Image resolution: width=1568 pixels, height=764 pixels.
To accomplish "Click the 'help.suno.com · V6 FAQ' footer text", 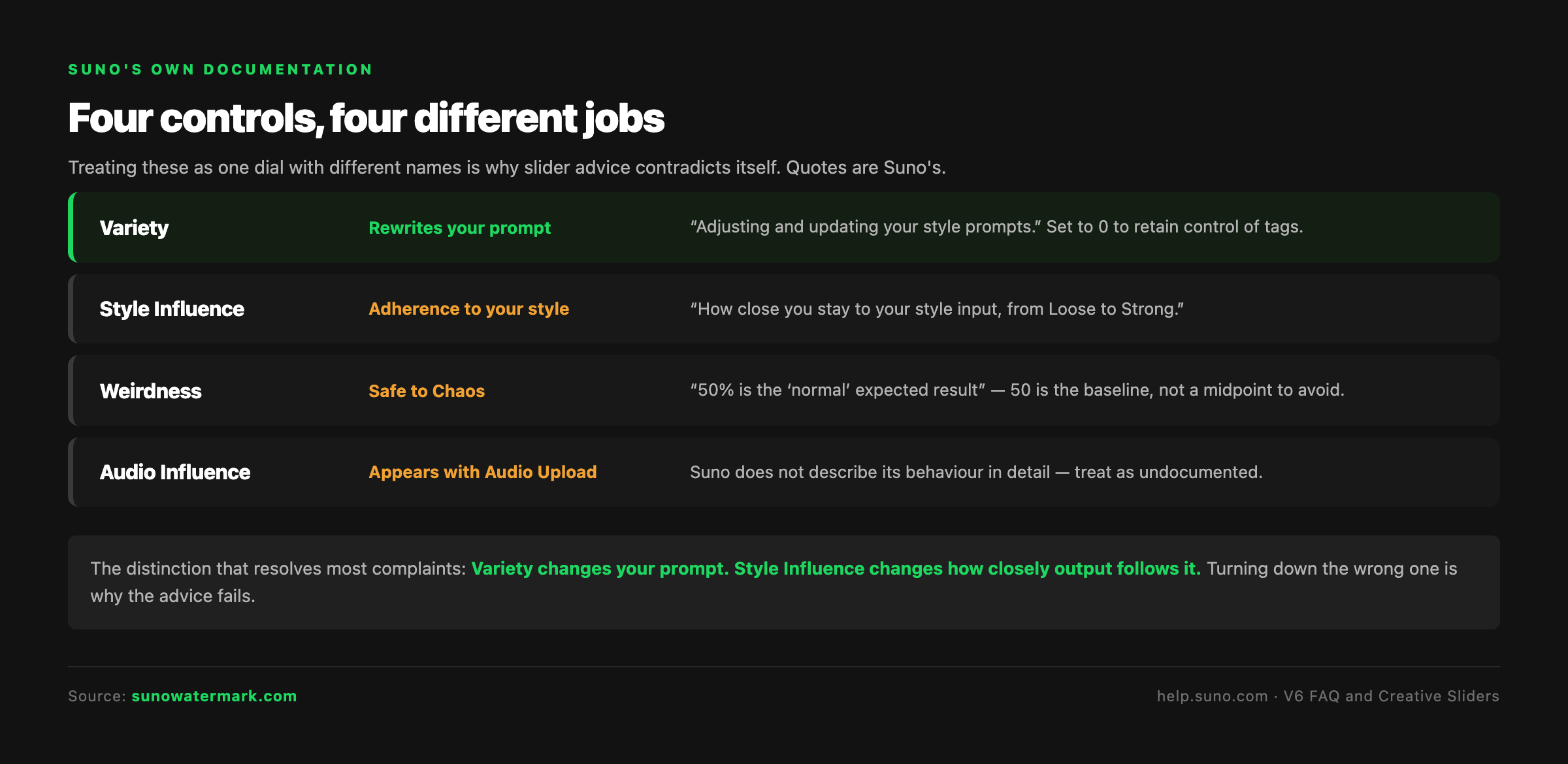I will click(x=1328, y=696).
